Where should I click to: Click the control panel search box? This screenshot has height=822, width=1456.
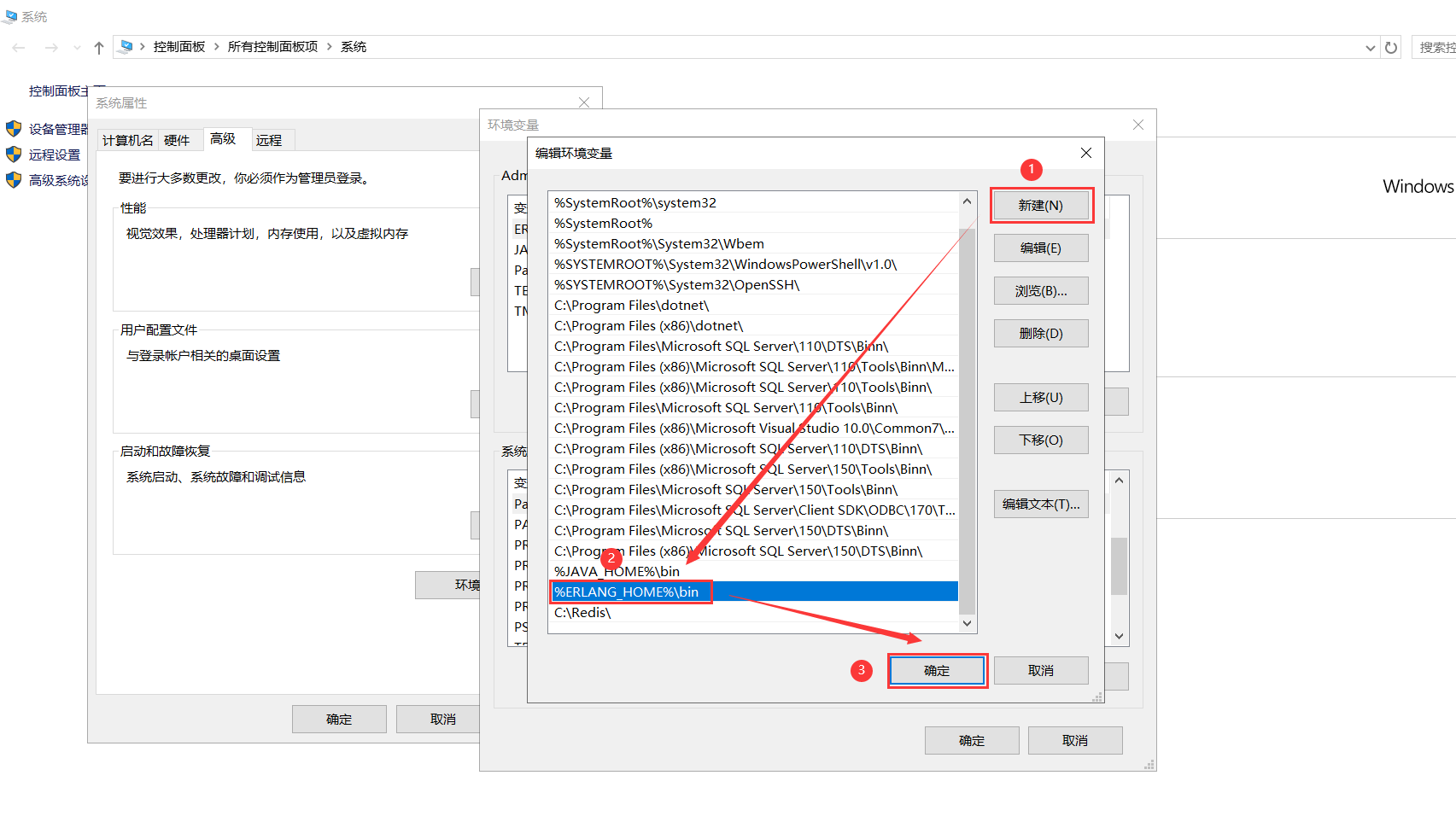click(x=1434, y=48)
